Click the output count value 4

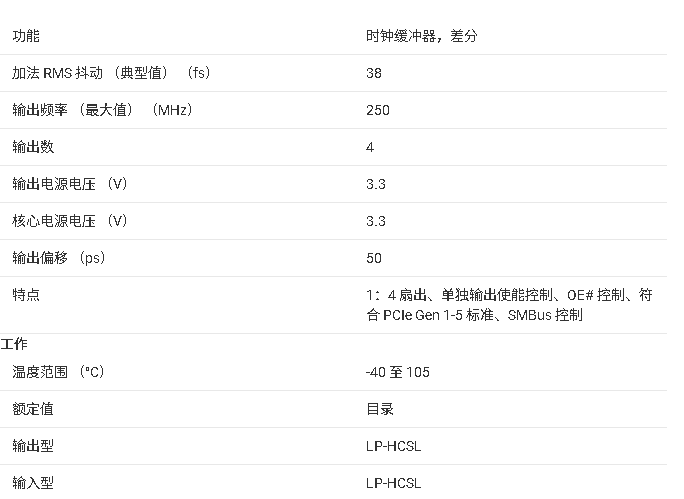[370, 147]
